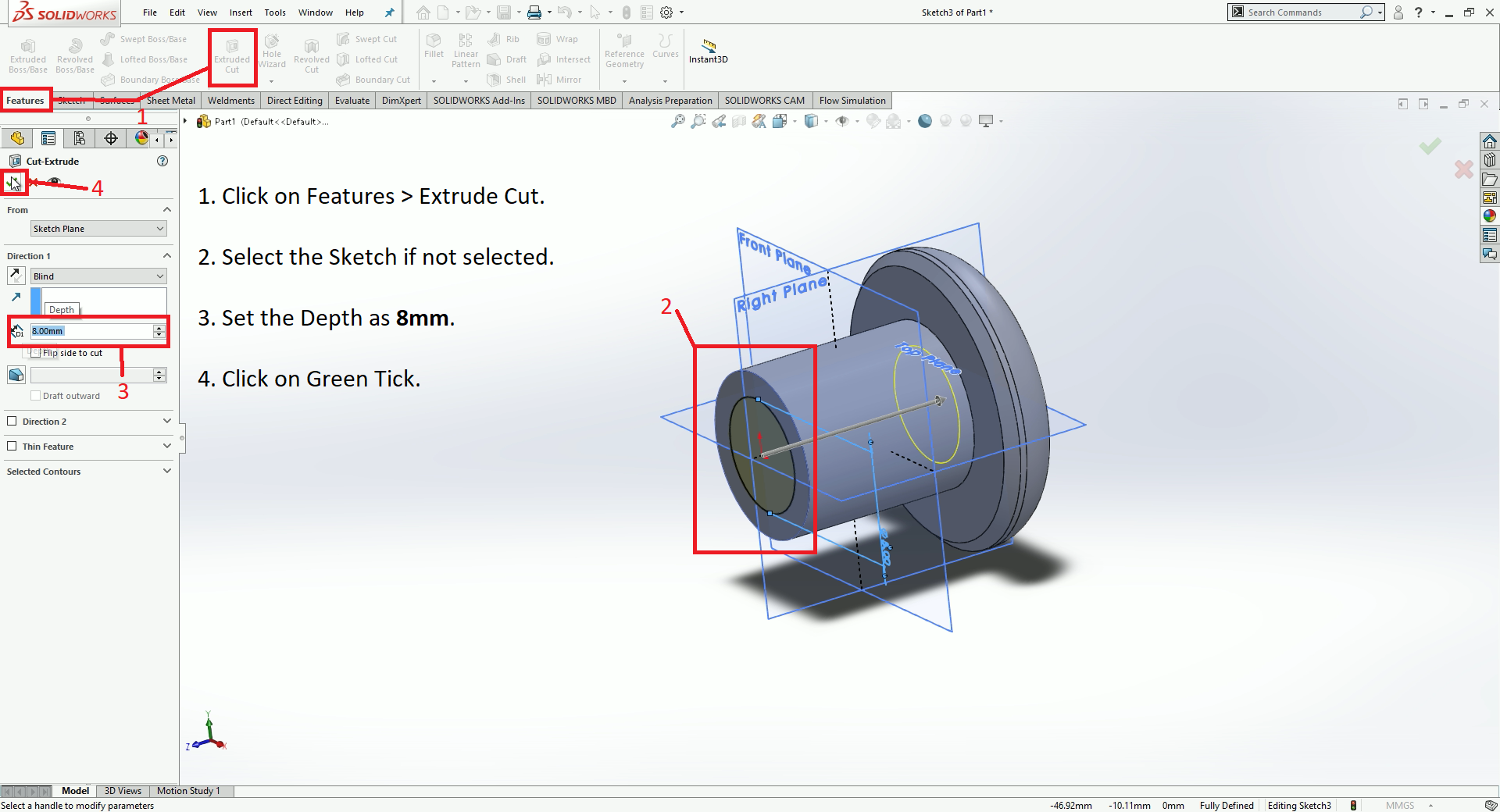The height and width of the screenshot is (812, 1500).
Task: Click the Extruded Cut tool in the ribbon
Action: click(232, 57)
